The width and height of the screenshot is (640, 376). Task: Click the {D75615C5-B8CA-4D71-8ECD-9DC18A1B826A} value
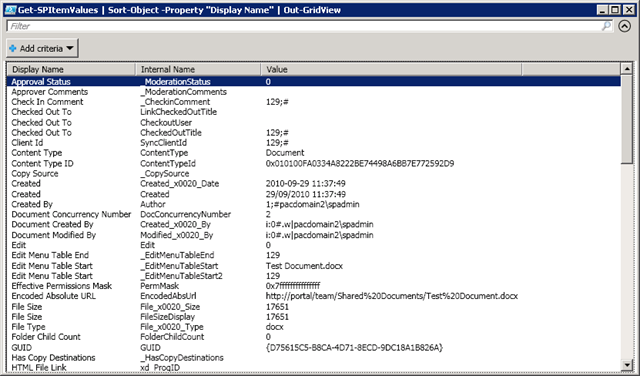pyautogui.click(x=354, y=347)
